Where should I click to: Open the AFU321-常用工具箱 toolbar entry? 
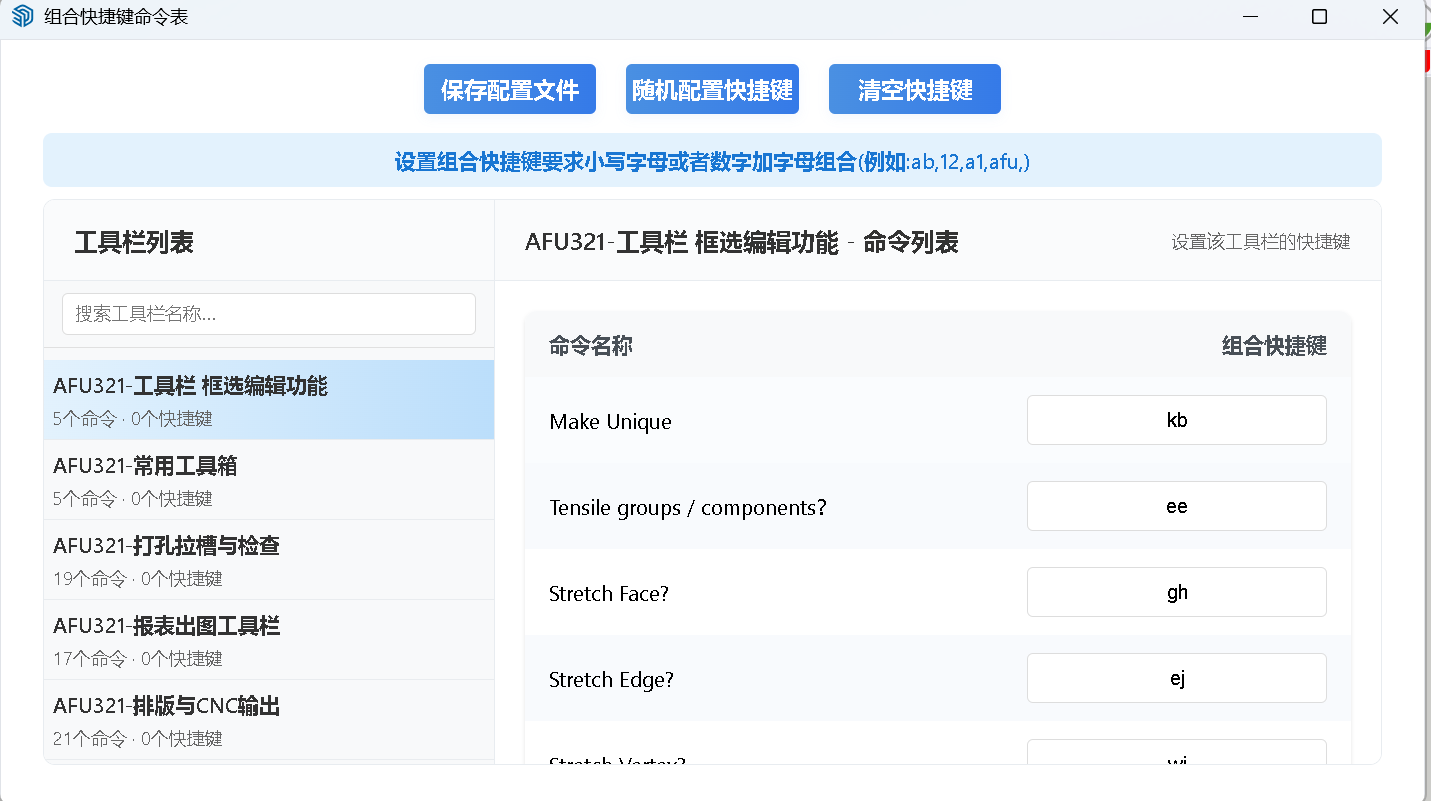(x=268, y=480)
